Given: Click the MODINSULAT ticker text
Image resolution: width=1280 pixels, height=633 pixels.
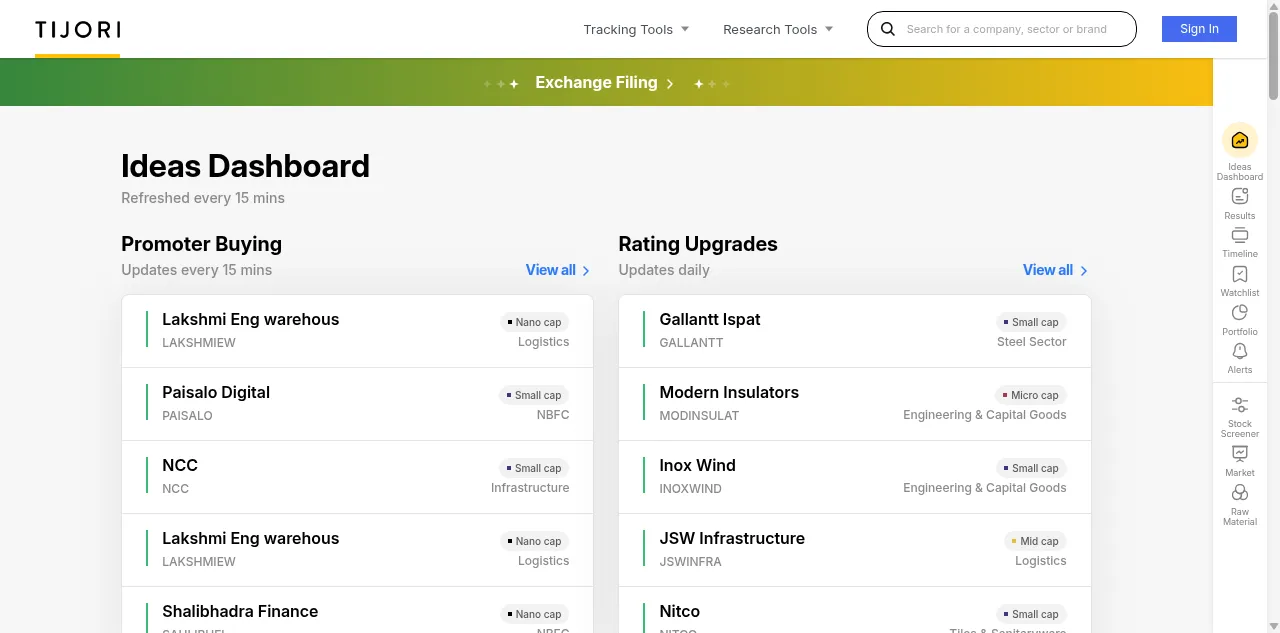Looking at the screenshot, I should point(699,416).
